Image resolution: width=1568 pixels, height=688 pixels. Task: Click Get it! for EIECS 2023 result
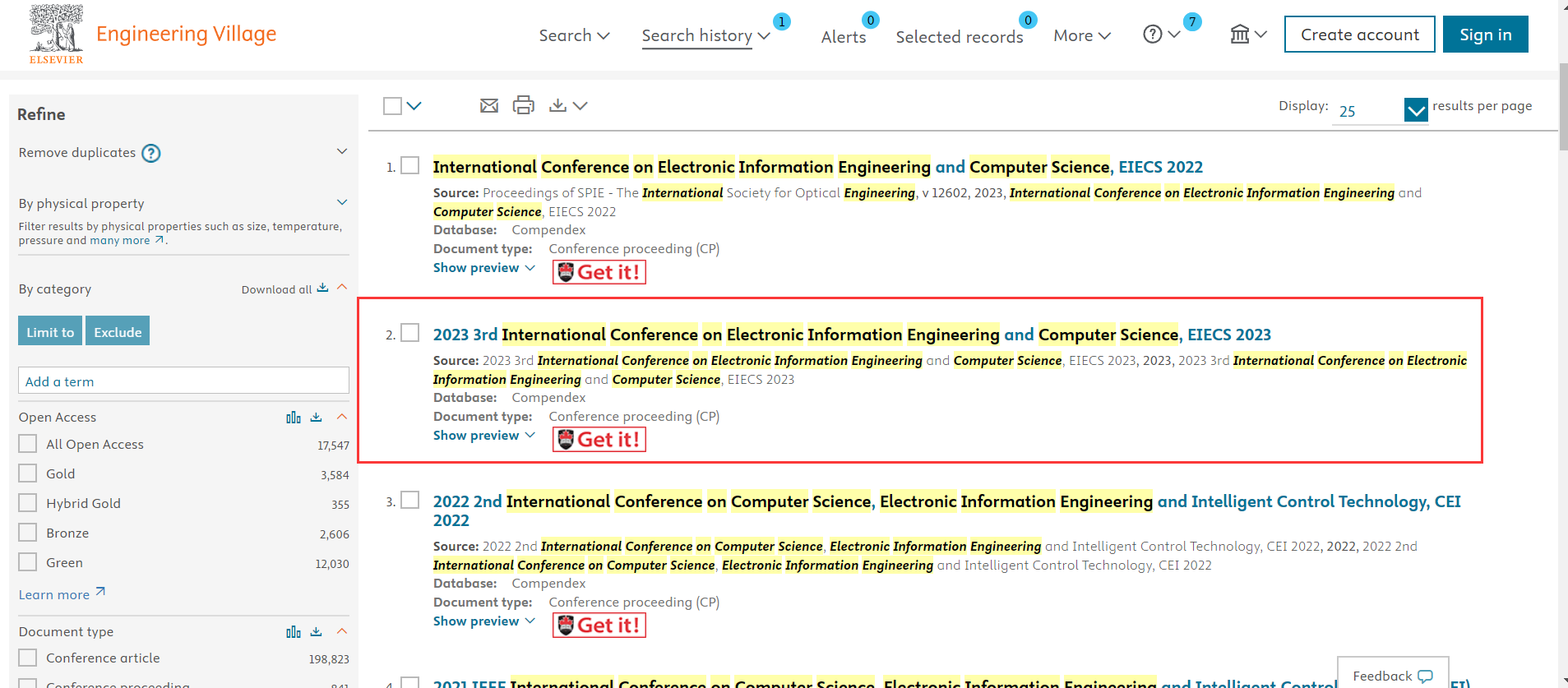pyautogui.click(x=599, y=440)
